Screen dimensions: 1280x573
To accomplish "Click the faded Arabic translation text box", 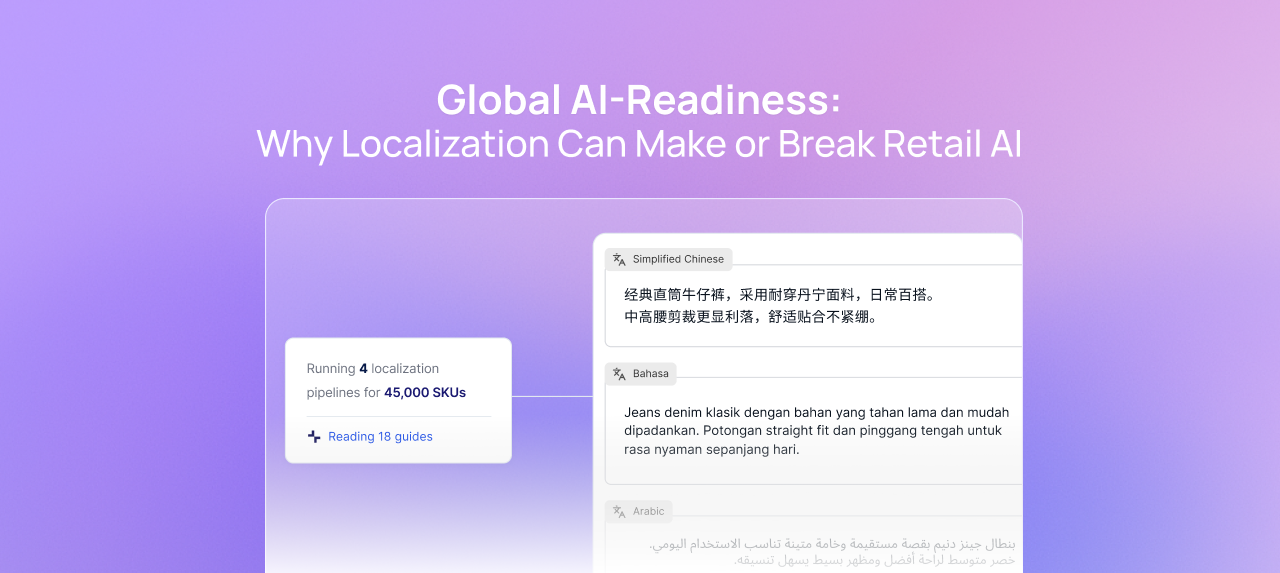I will (x=814, y=545).
